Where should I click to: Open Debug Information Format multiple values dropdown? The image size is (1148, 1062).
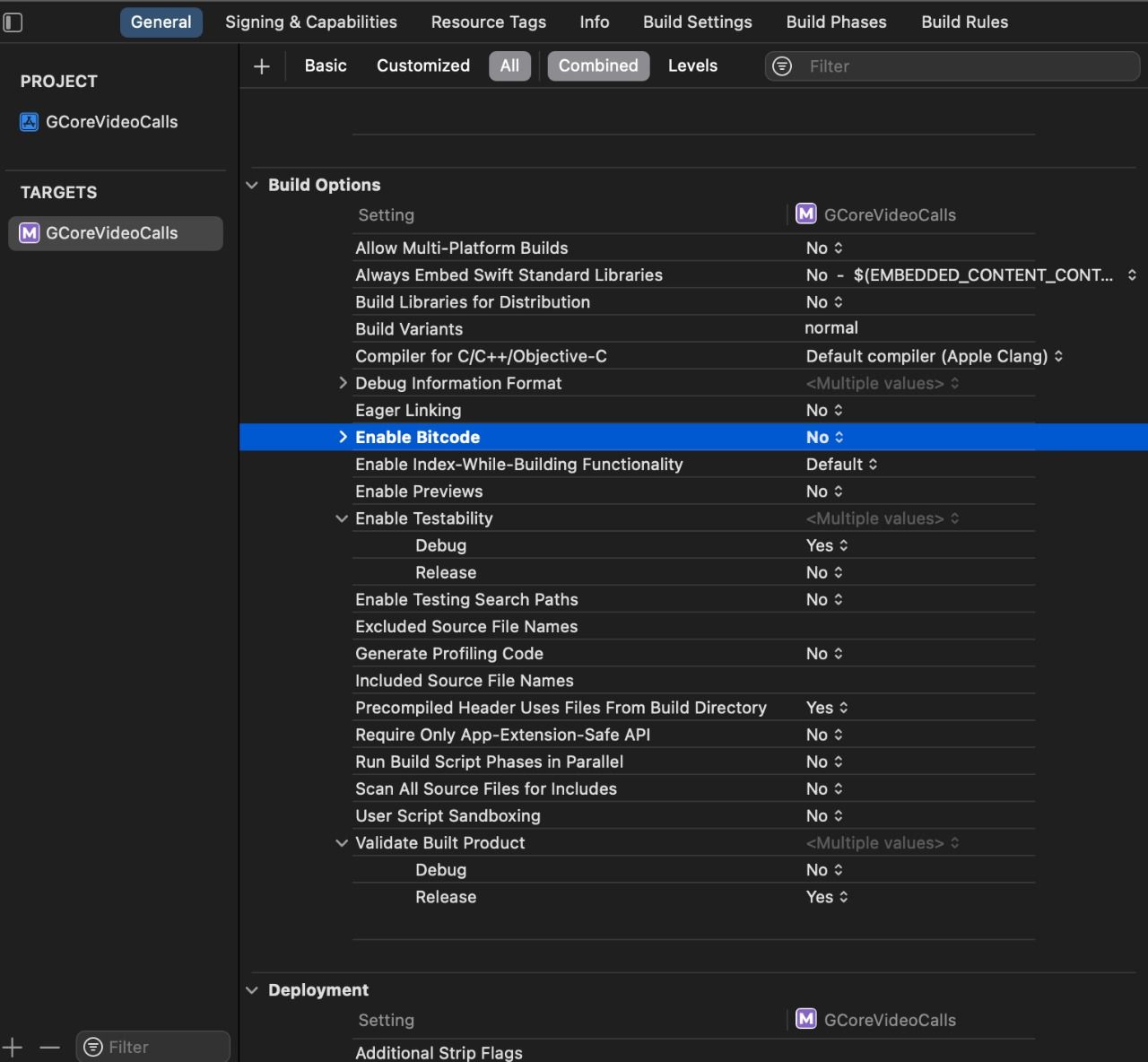pos(883,383)
